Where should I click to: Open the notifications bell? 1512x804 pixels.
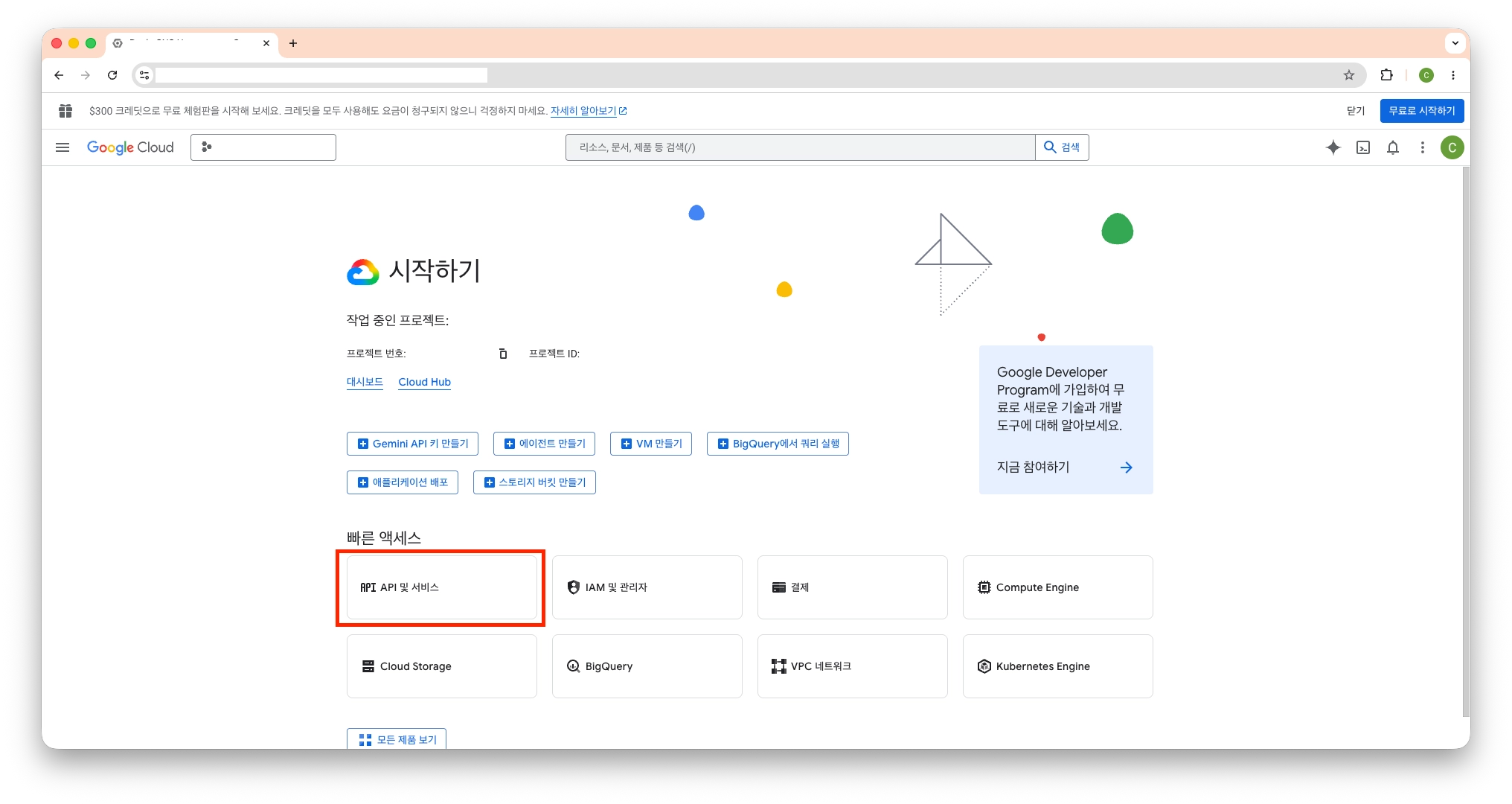(1393, 147)
